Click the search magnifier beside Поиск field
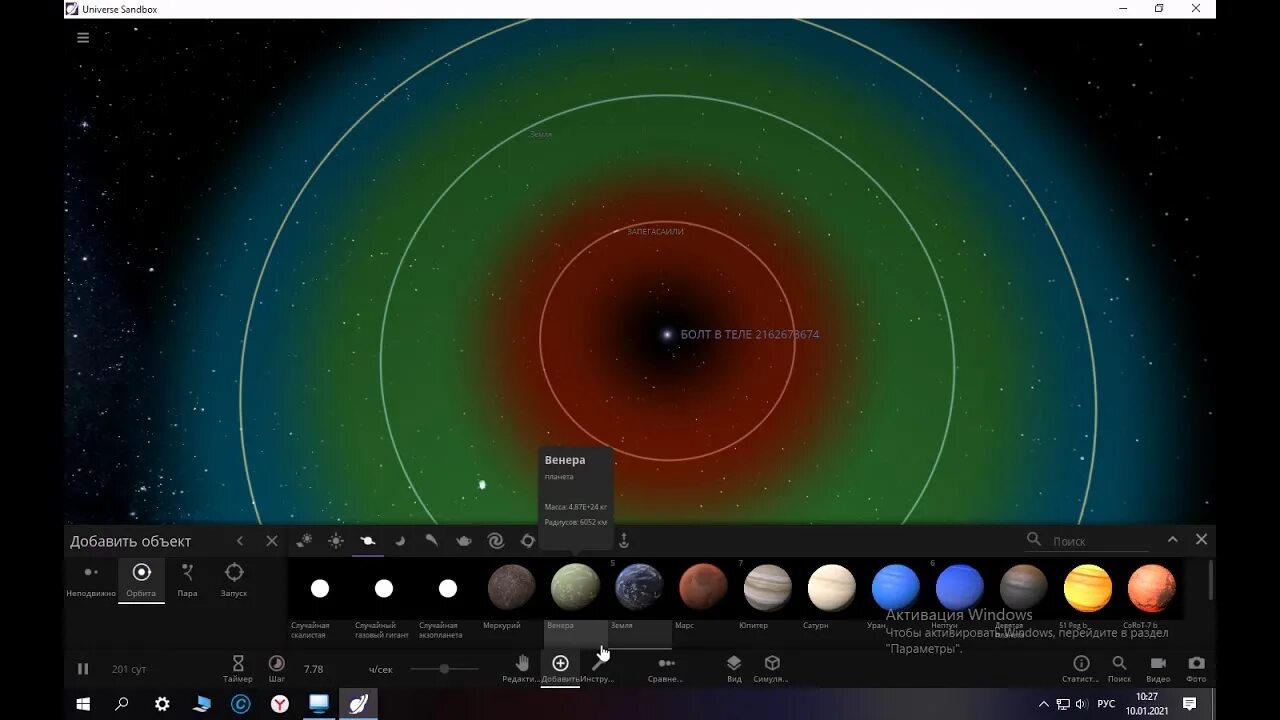Viewport: 1280px width, 720px height. pyautogui.click(x=1034, y=540)
